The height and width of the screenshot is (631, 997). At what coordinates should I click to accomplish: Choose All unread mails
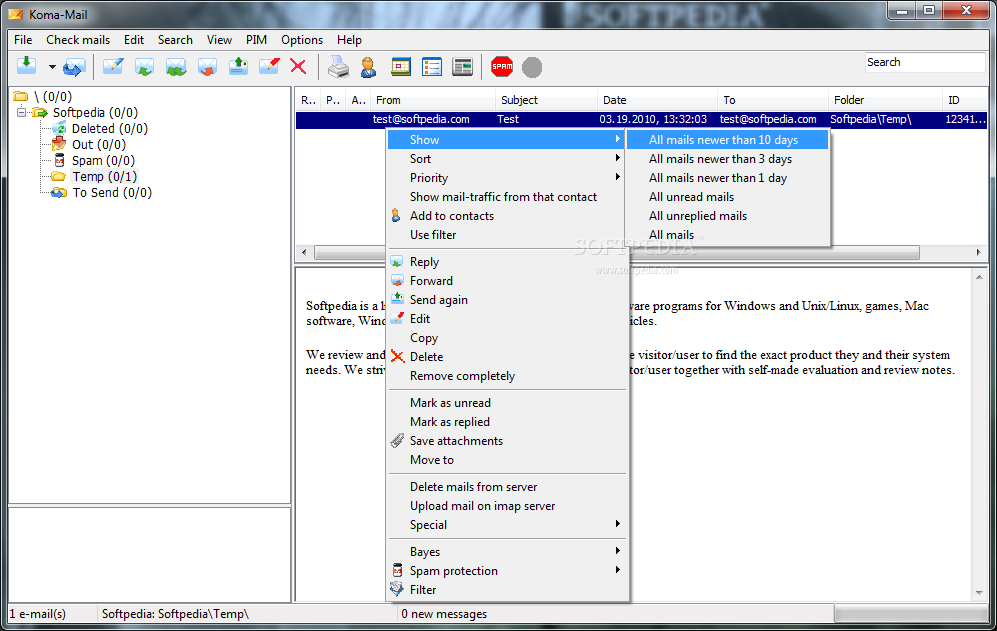click(727, 197)
